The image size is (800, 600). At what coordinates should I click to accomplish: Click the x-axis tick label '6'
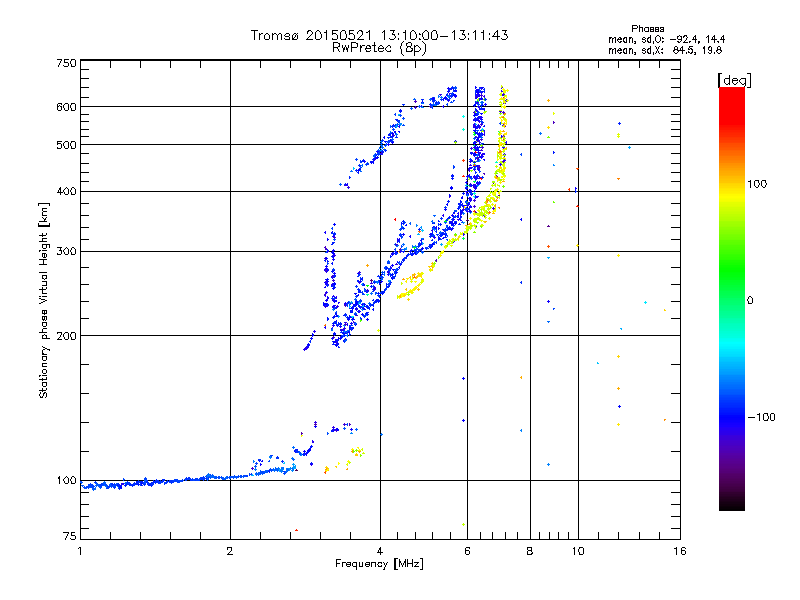[467, 551]
